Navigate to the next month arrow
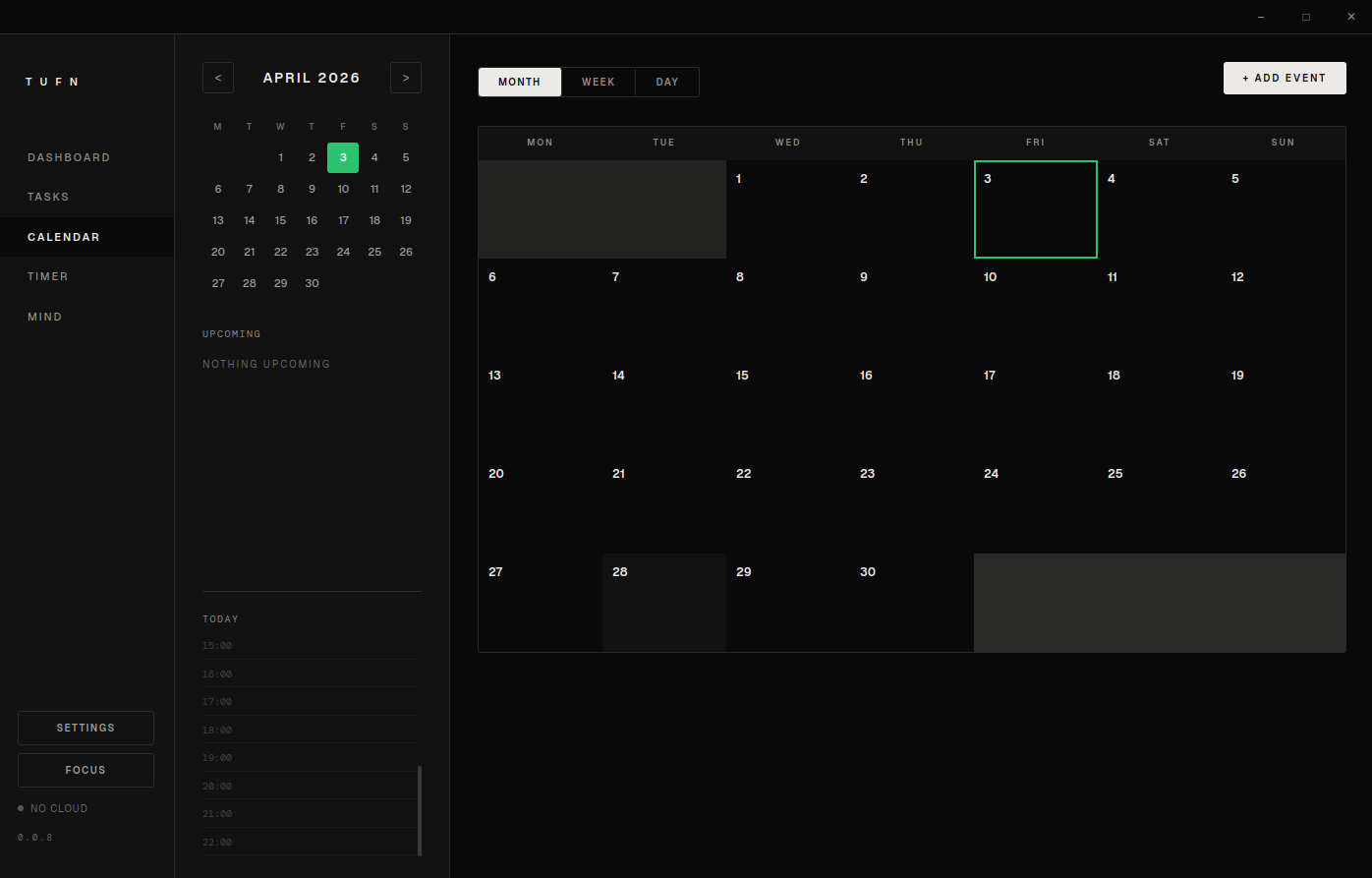 click(x=405, y=78)
